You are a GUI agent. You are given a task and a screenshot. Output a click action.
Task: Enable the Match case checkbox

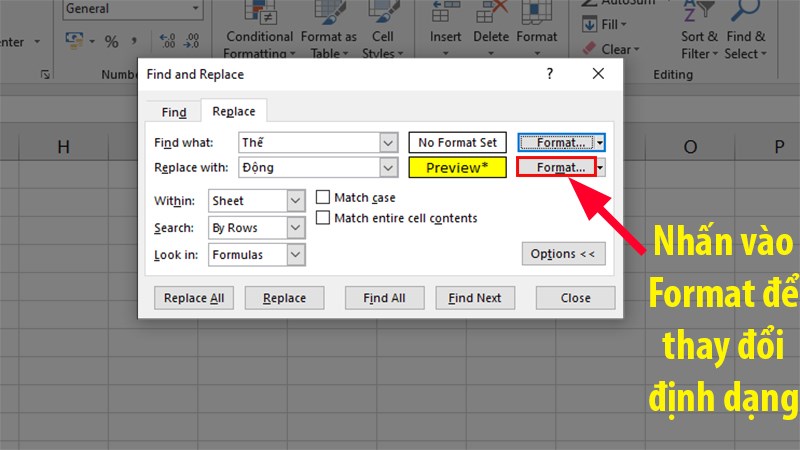point(323,197)
